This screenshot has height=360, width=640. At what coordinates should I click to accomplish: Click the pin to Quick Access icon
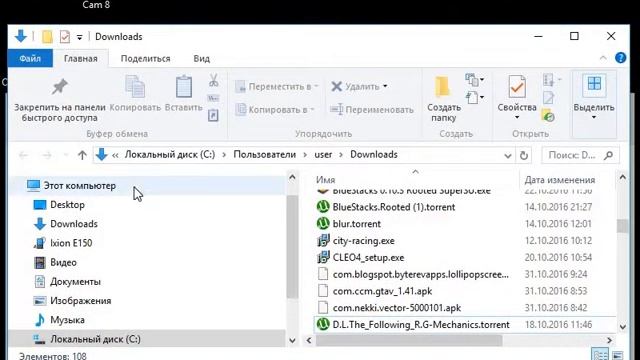click(x=60, y=87)
